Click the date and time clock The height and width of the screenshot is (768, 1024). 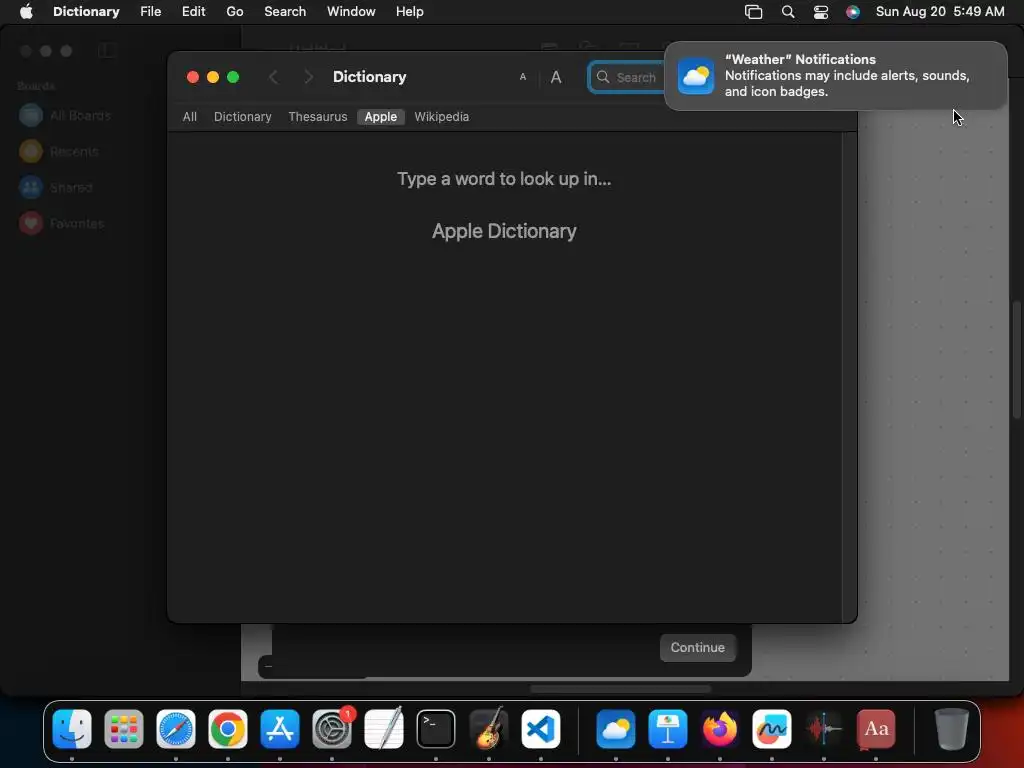coord(940,12)
